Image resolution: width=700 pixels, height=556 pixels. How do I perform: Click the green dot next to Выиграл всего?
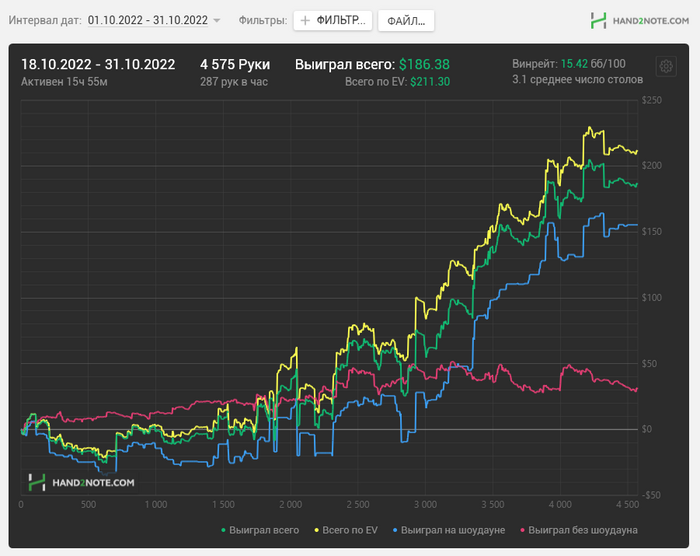pos(223,530)
